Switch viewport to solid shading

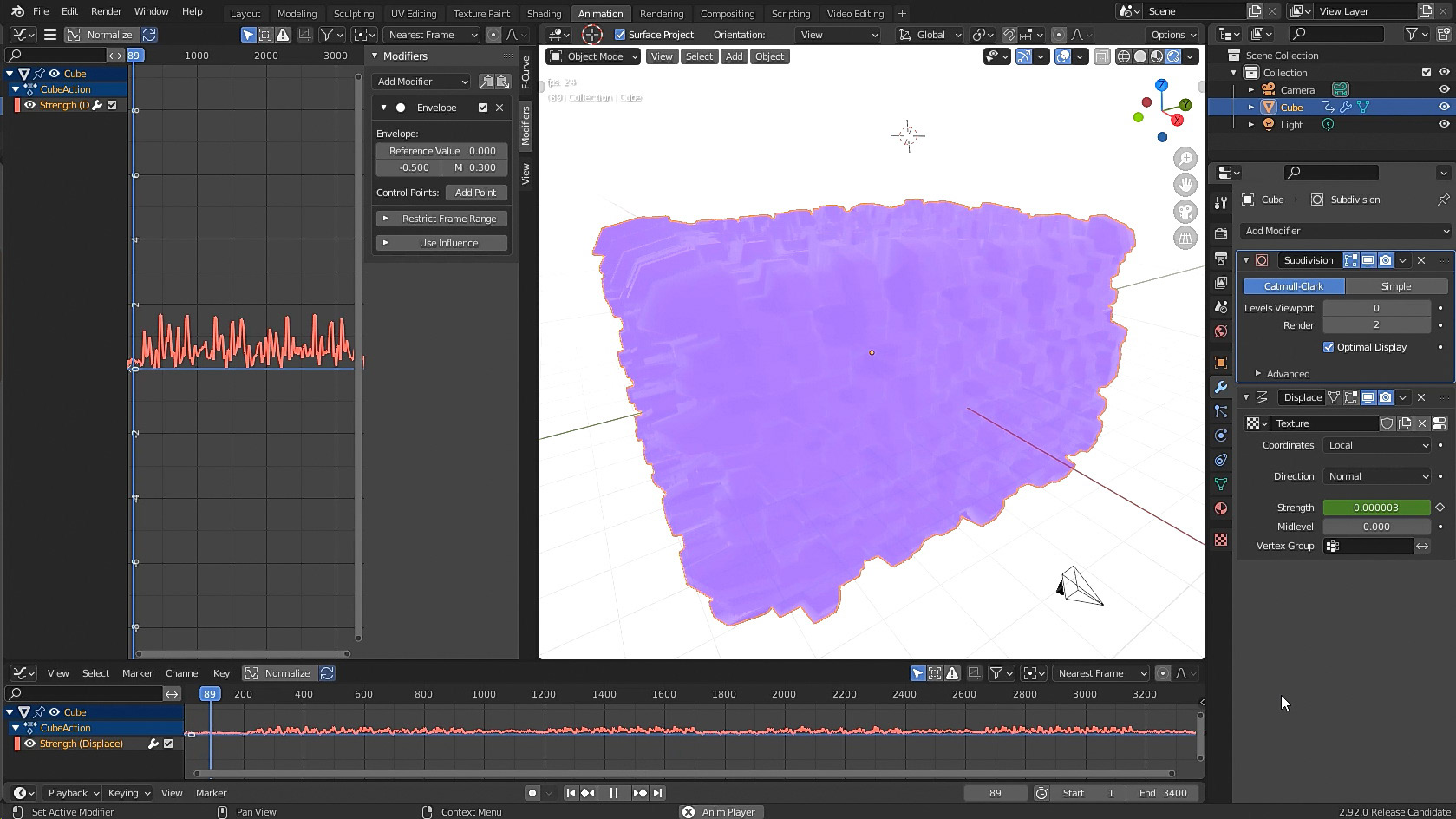(x=1140, y=56)
